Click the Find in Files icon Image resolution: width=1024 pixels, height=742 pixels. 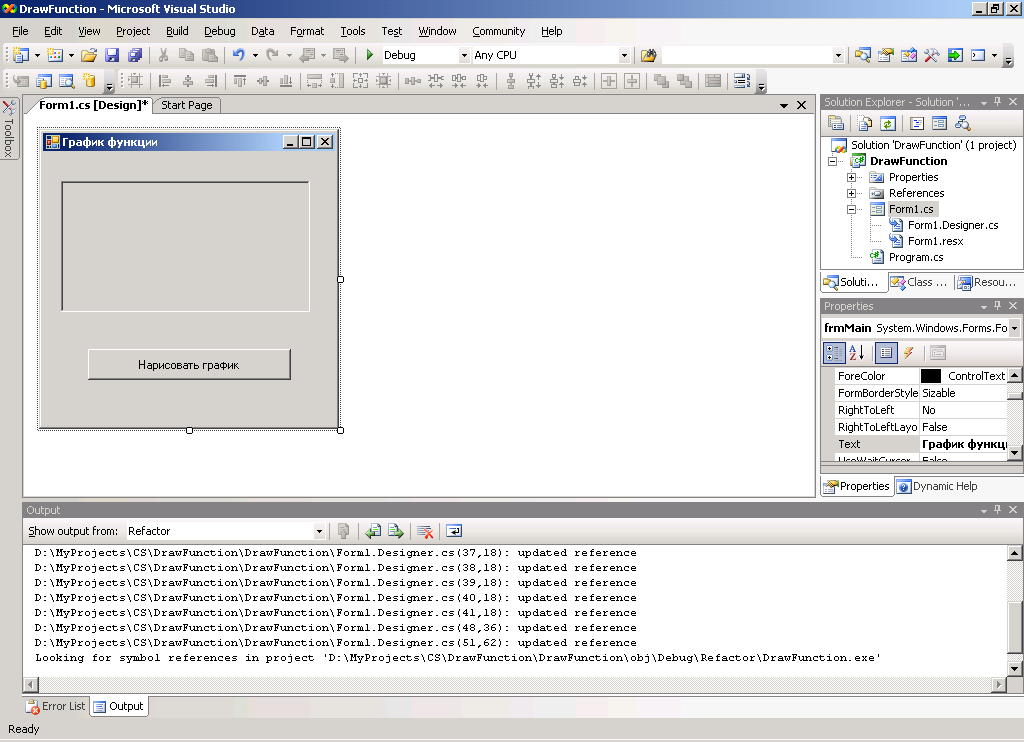(648, 56)
